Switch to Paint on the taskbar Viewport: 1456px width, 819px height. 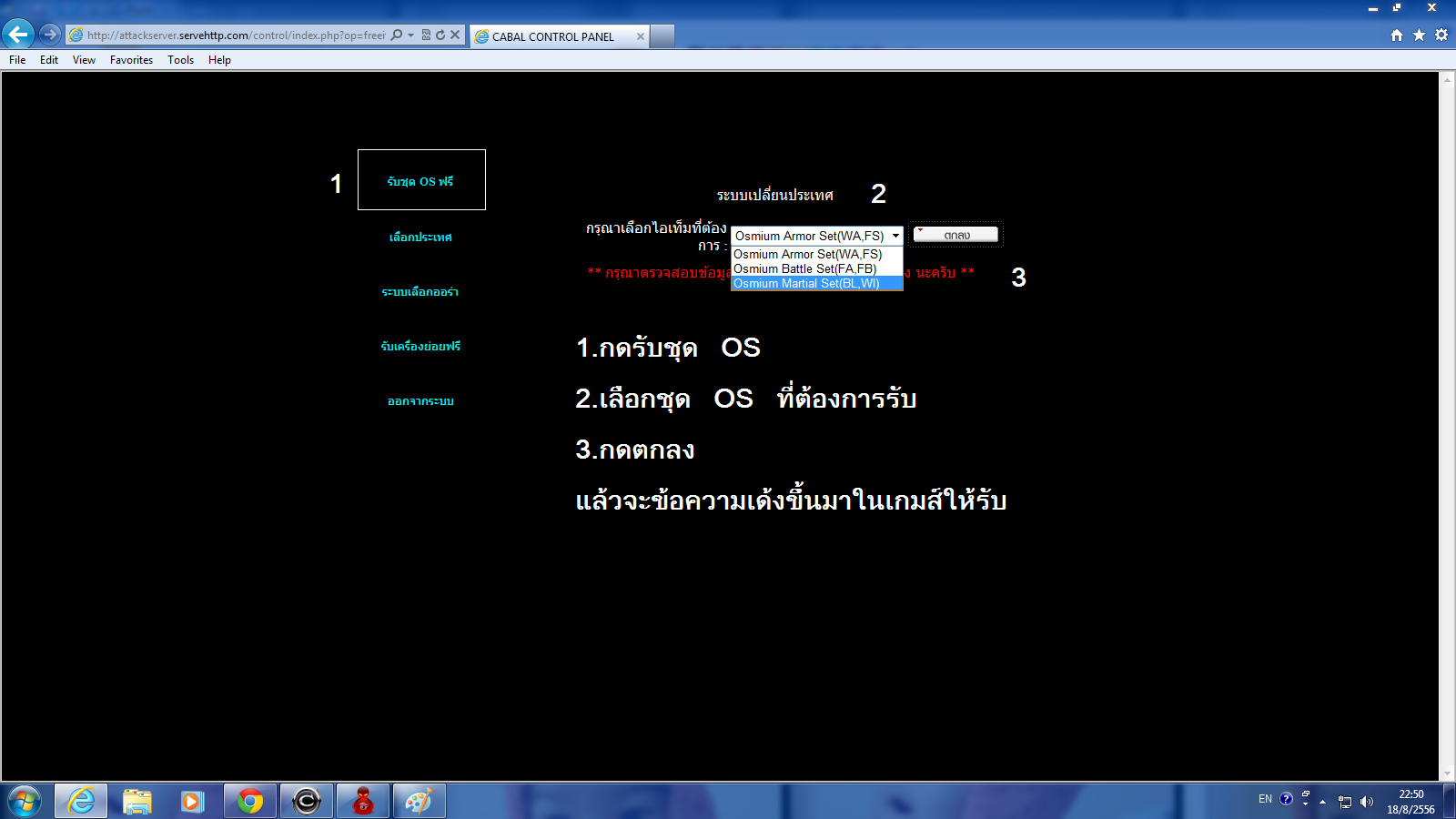click(x=420, y=802)
